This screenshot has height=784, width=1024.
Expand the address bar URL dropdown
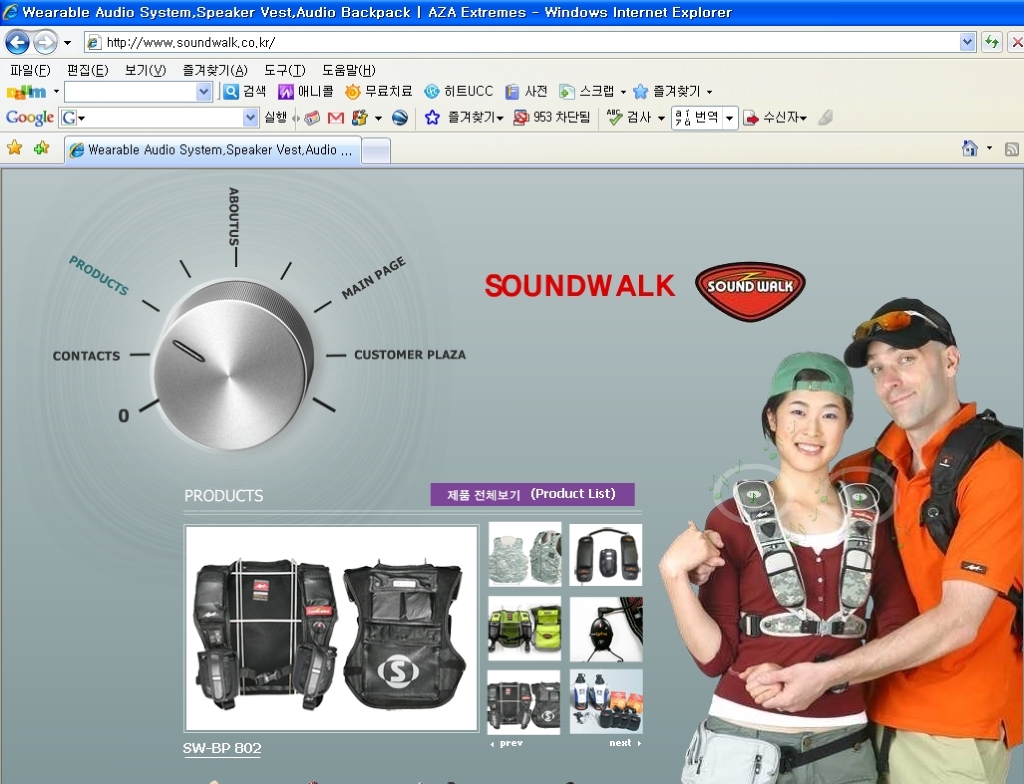click(968, 42)
